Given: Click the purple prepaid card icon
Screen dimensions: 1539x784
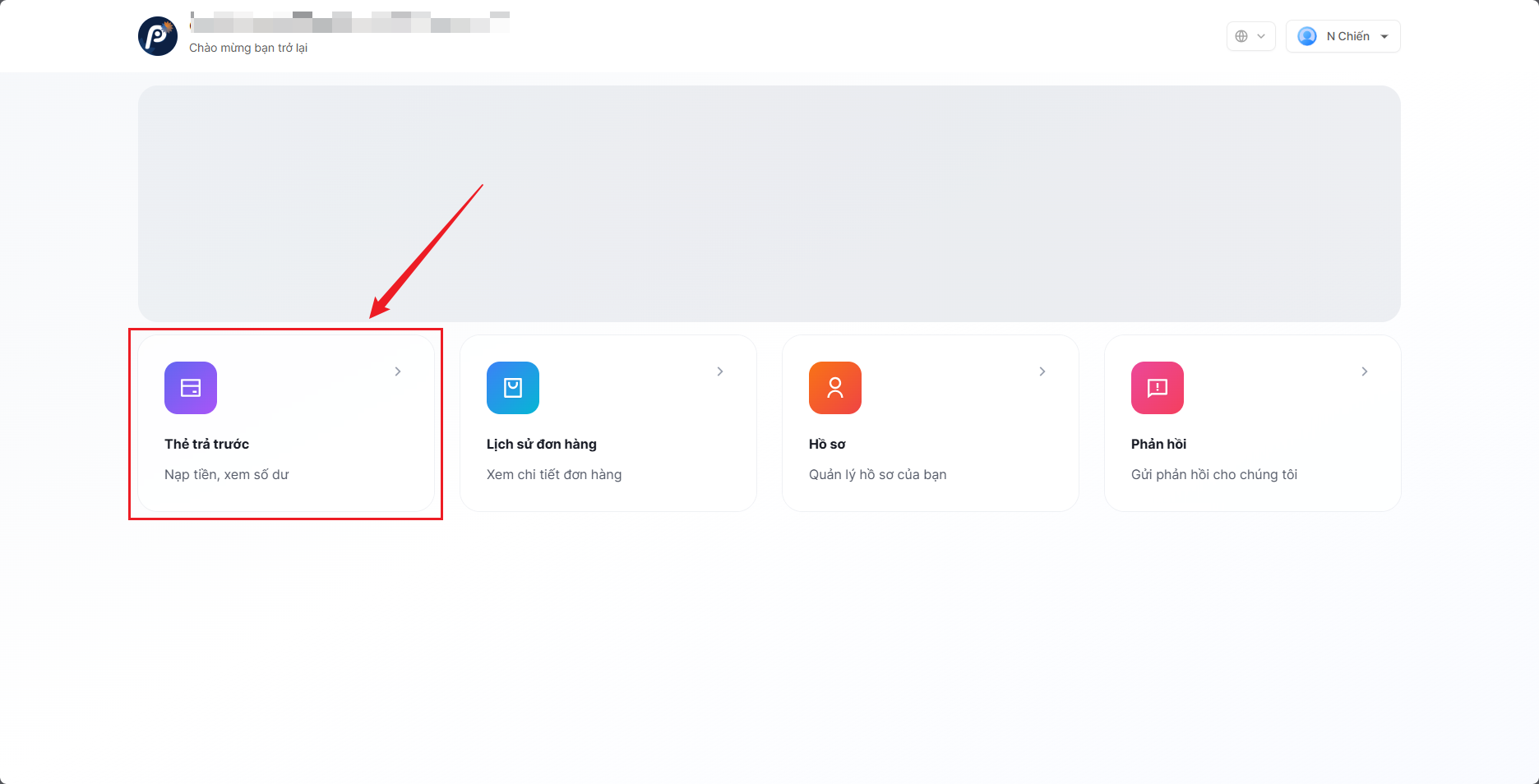Looking at the screenshot, I should click(191, 388).
